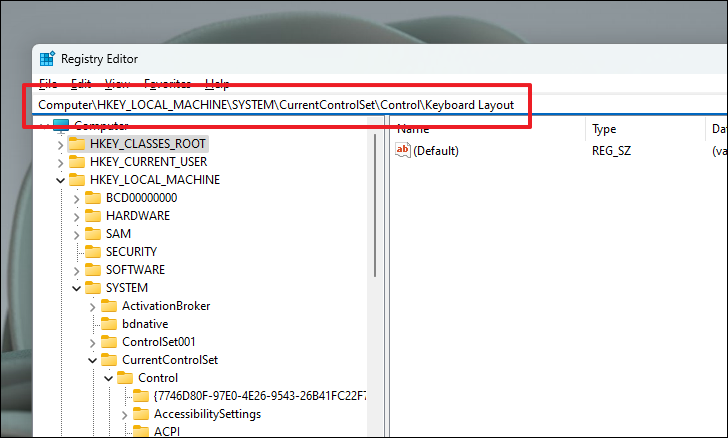Select the HKEY_CLASSES_ROOT key
This screenshot has width=728, height=438.
148,144
